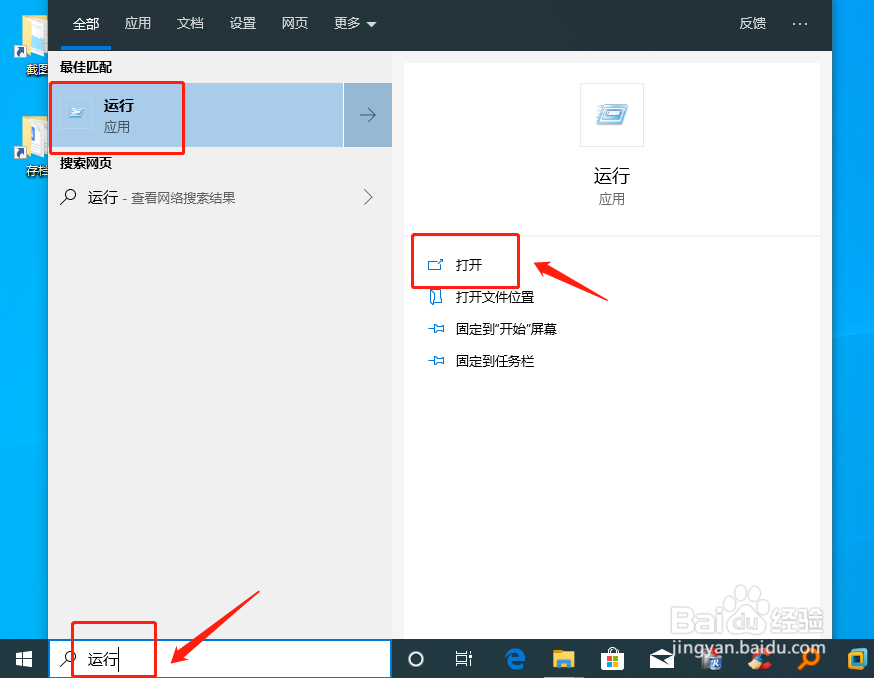Switch to the 设置 filter tab
Viewport: 874px width, 678px height.
(242, 23)
